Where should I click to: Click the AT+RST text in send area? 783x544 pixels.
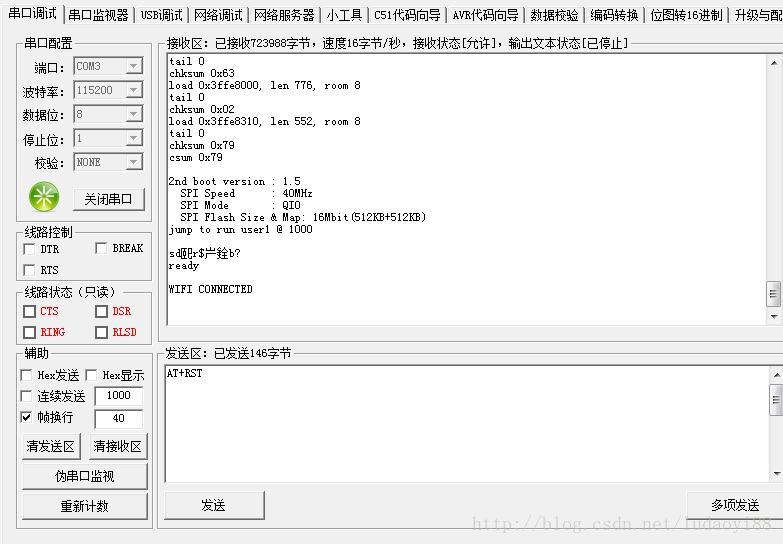click(185, 373)
